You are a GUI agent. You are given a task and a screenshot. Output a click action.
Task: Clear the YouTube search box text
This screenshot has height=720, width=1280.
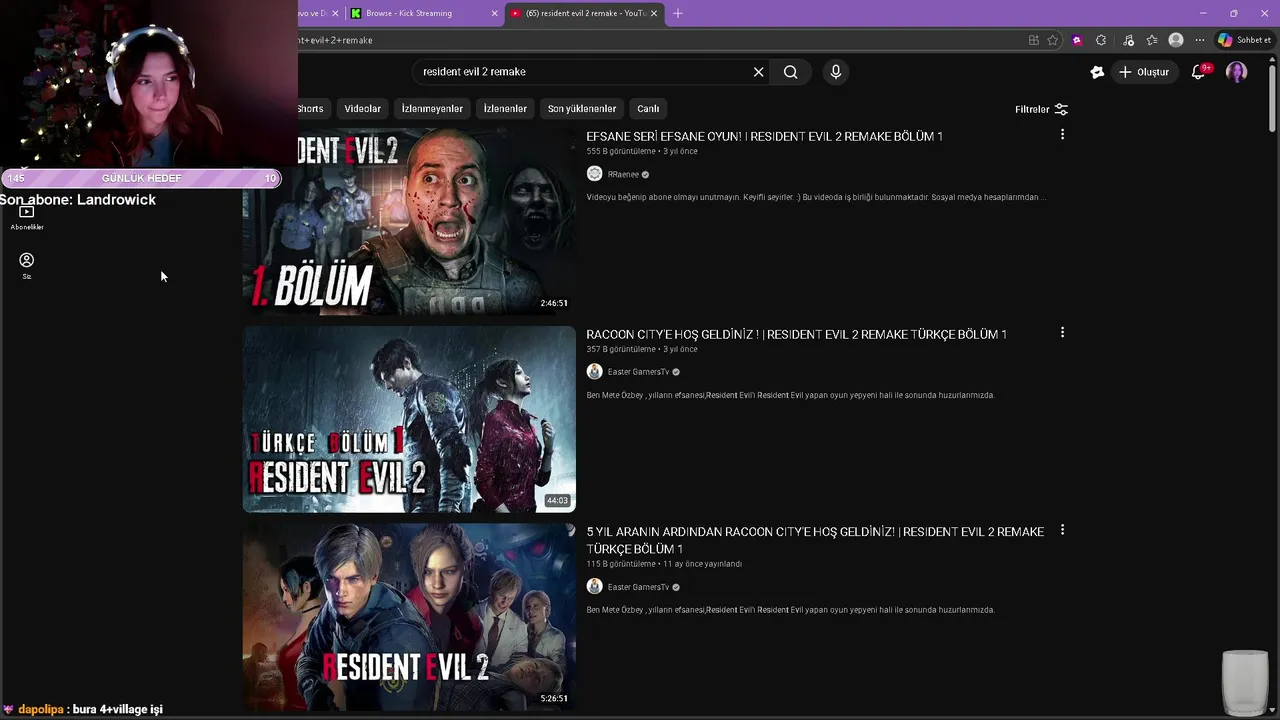tap(758, 72)
